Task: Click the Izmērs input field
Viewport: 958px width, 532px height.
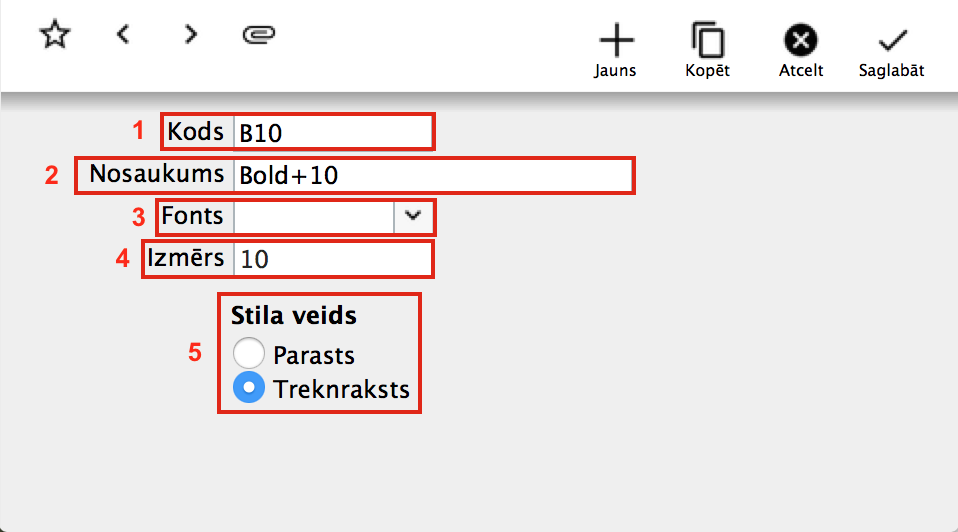Action: [332, 259]
